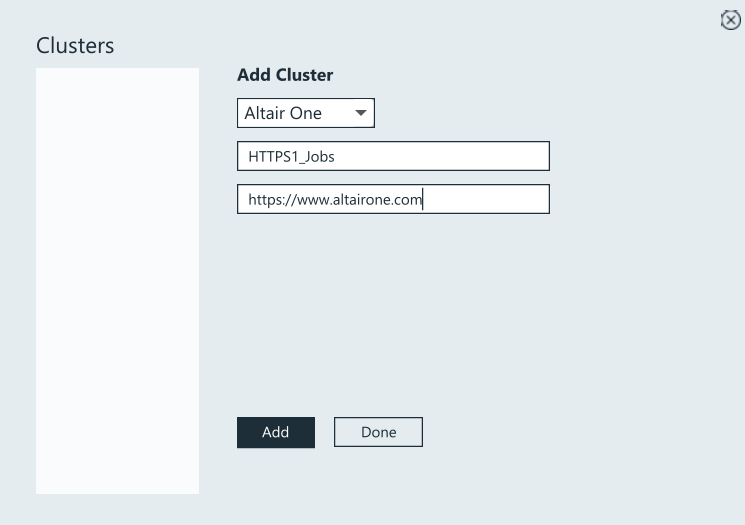Screen dimensions: 745x525
Task: Close the Clusters dialog with the X icon
Action: tap(730, 20)
